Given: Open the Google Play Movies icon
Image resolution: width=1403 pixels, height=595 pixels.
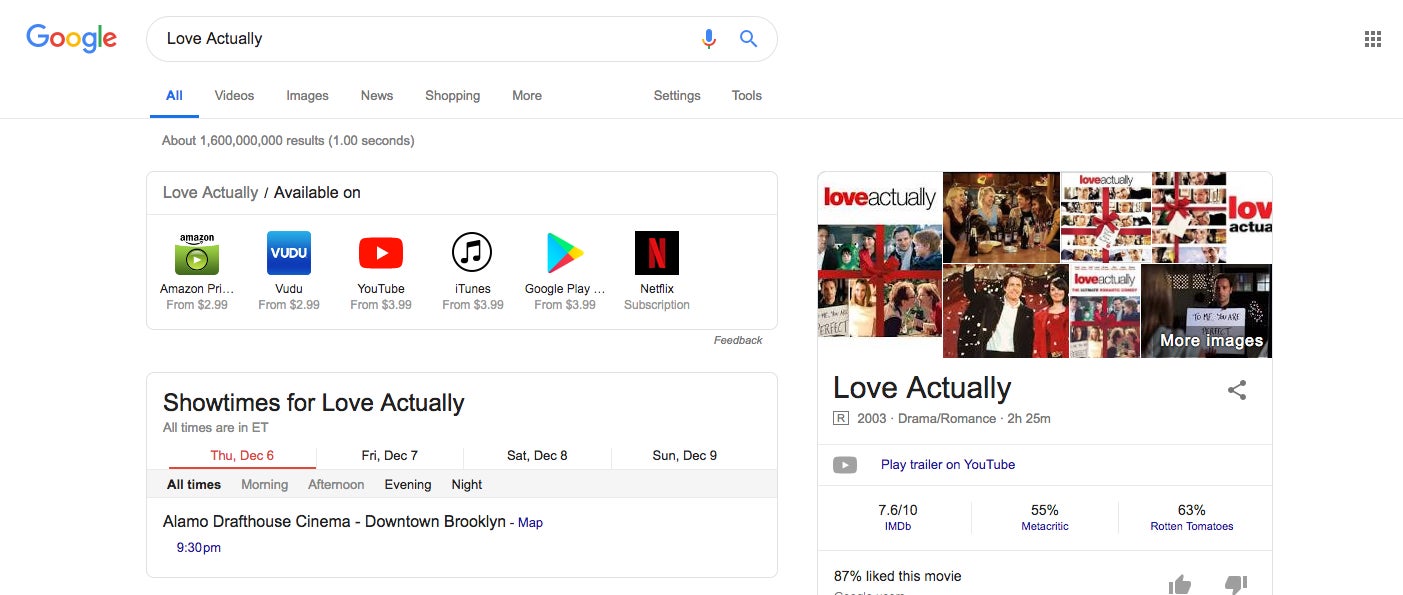Looking at the screenshot, I should (x=565, y=253).
